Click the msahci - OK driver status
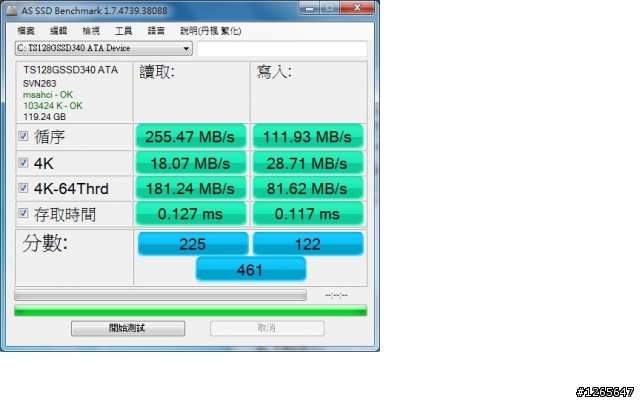The image size is (640, 400). 48,95
